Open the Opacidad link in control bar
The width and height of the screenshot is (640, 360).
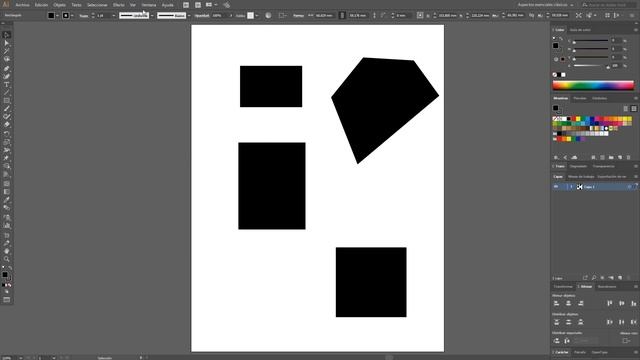tap(202, 16)
